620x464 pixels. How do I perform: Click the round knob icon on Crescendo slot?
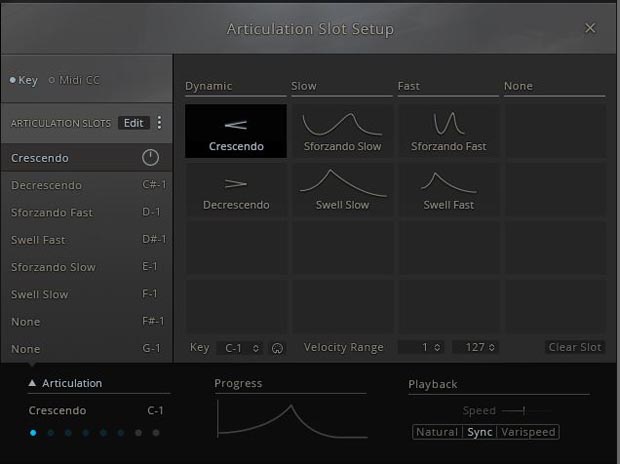151,158
